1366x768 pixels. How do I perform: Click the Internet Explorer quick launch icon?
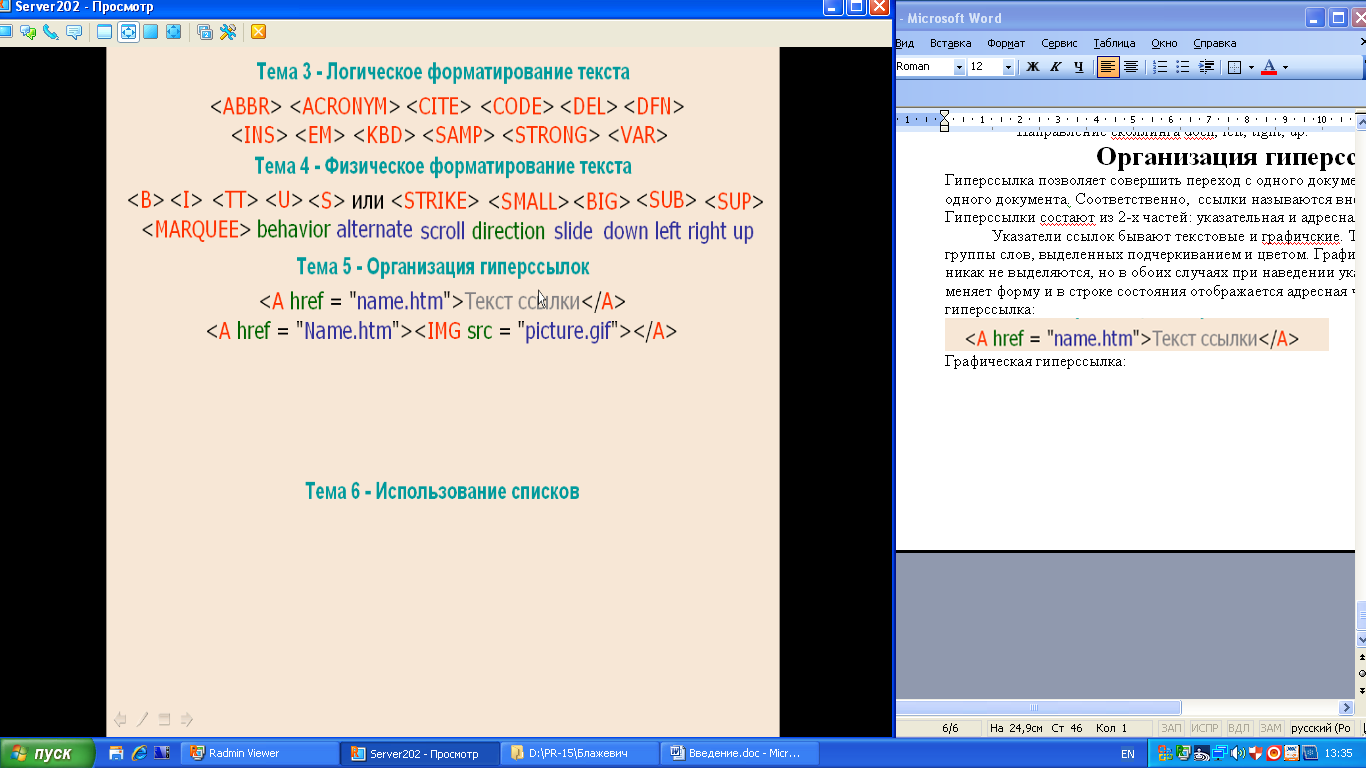pos(139,753)
